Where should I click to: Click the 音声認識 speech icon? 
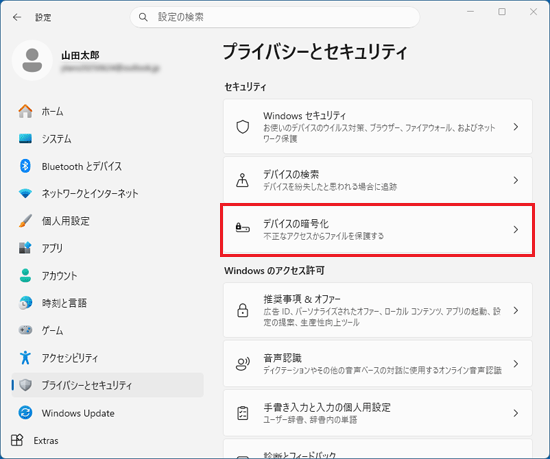242,364
